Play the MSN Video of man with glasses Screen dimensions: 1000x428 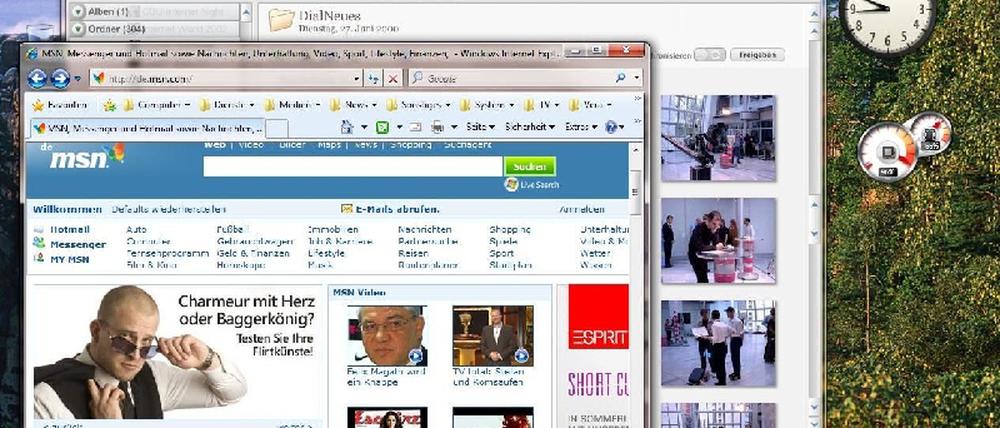387,336
